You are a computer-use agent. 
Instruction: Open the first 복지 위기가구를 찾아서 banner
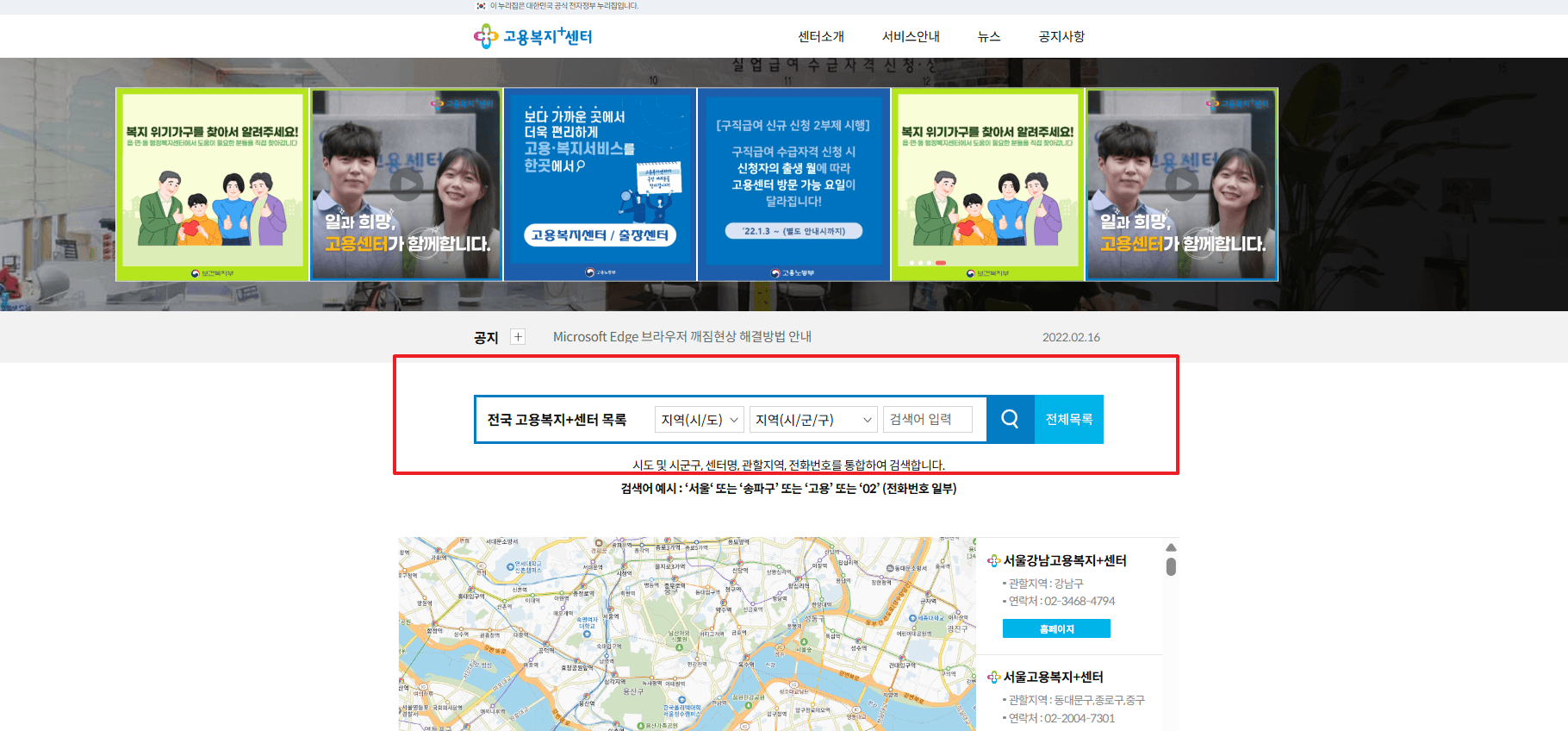[212, 184]
